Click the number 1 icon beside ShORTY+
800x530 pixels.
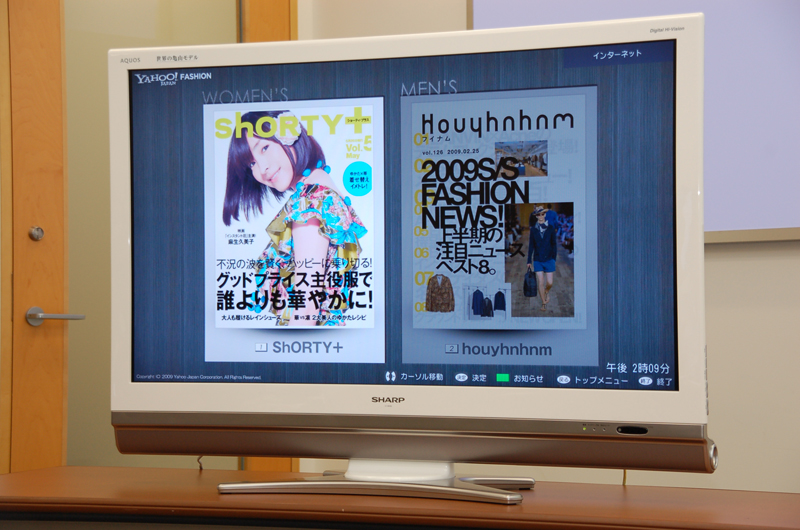261,347
